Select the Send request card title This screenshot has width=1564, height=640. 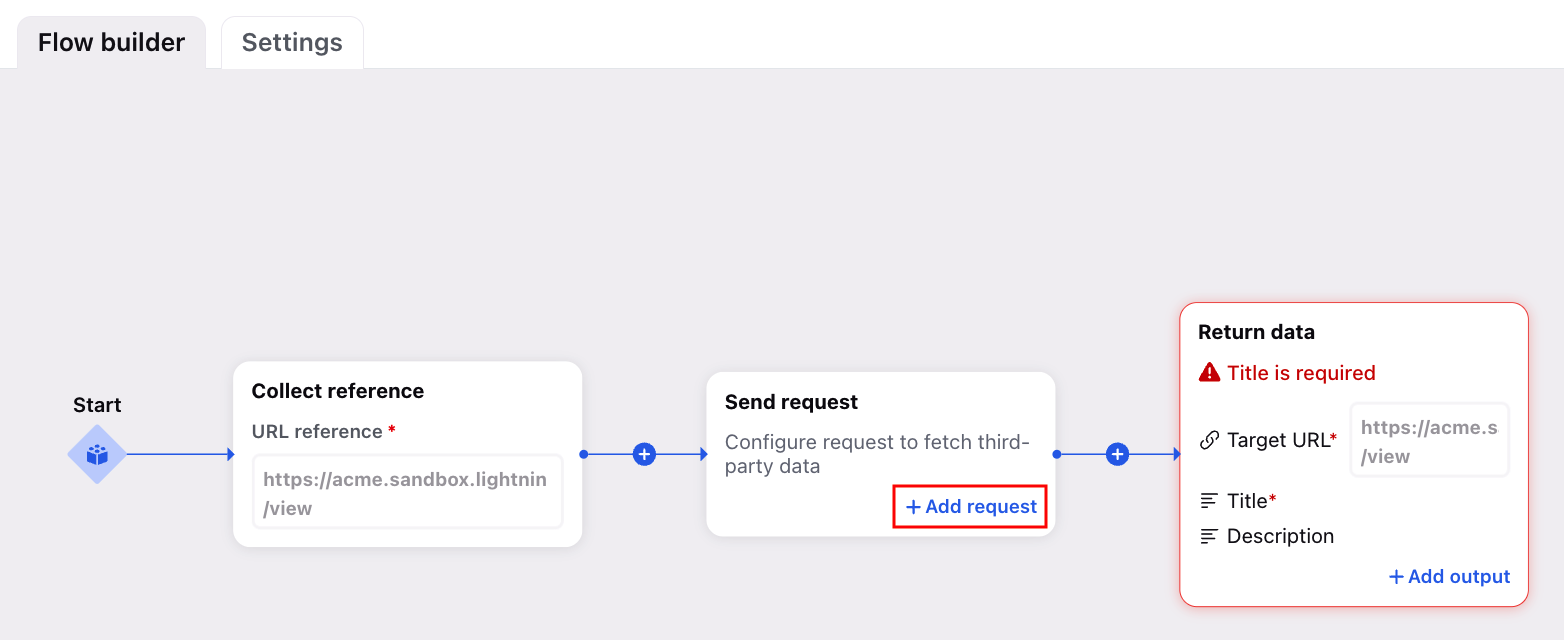point(791,402)
